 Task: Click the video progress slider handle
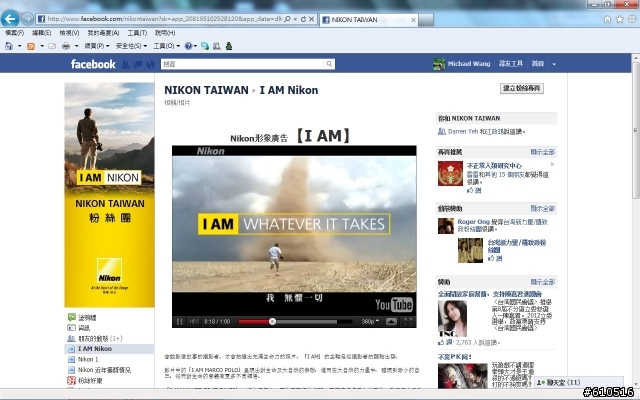coord(272,322)
